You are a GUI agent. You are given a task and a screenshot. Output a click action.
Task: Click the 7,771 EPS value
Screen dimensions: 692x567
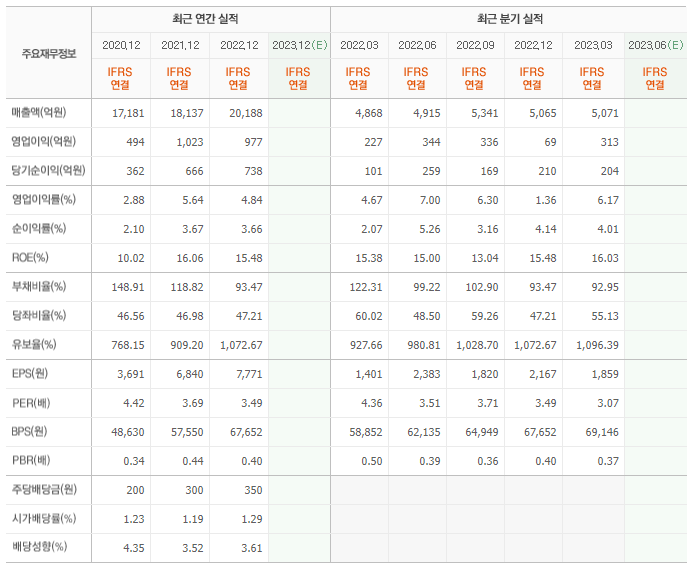pyautogui.click(x=249, y=374)
